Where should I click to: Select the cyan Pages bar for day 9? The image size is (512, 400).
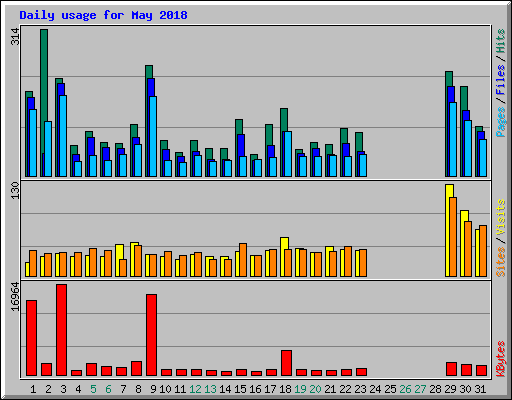pyautogui.click(x=153, y=136)
